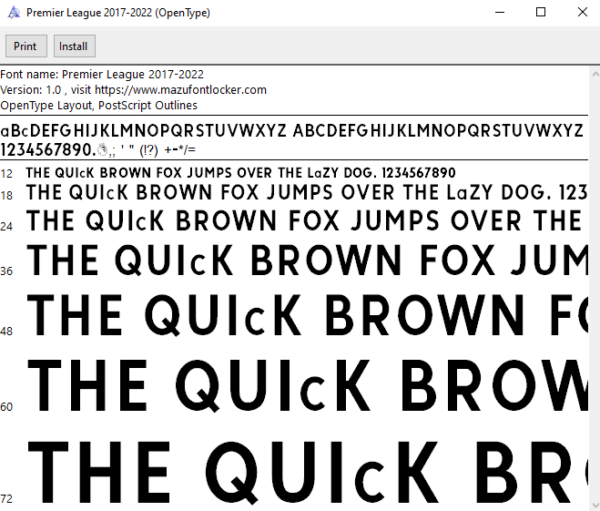
Task: Click the size 24 label
Action: [7, 226]
